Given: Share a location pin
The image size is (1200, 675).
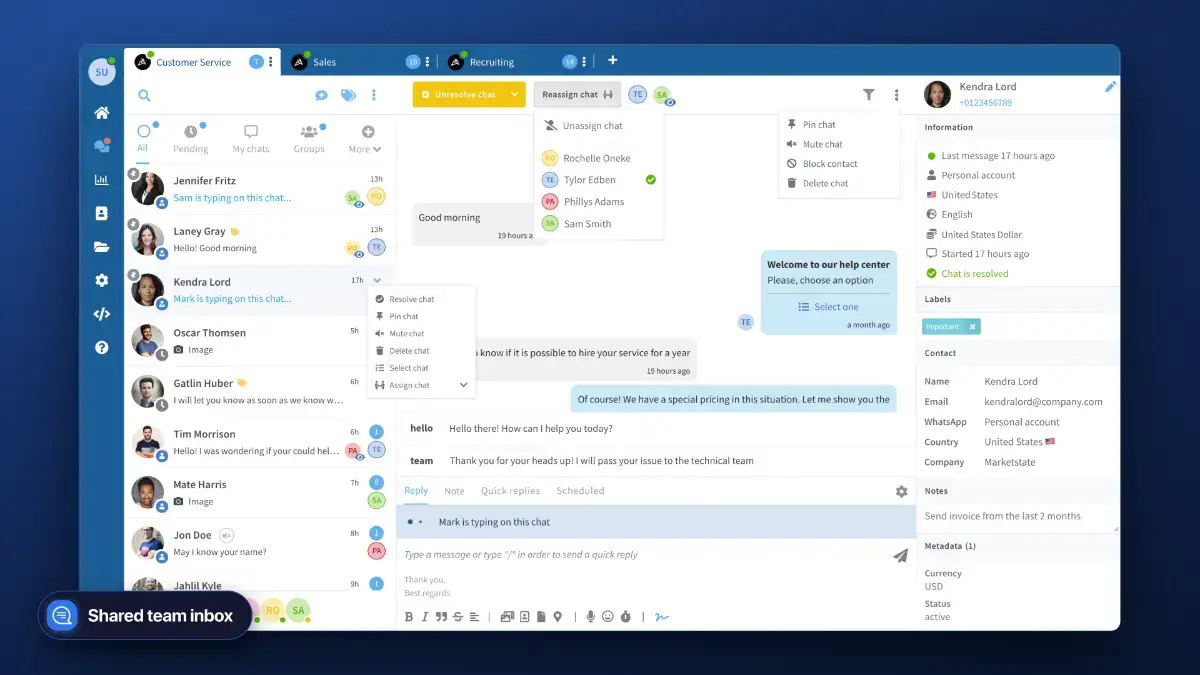Looking at the screenshot, I should tap(557, 617).
